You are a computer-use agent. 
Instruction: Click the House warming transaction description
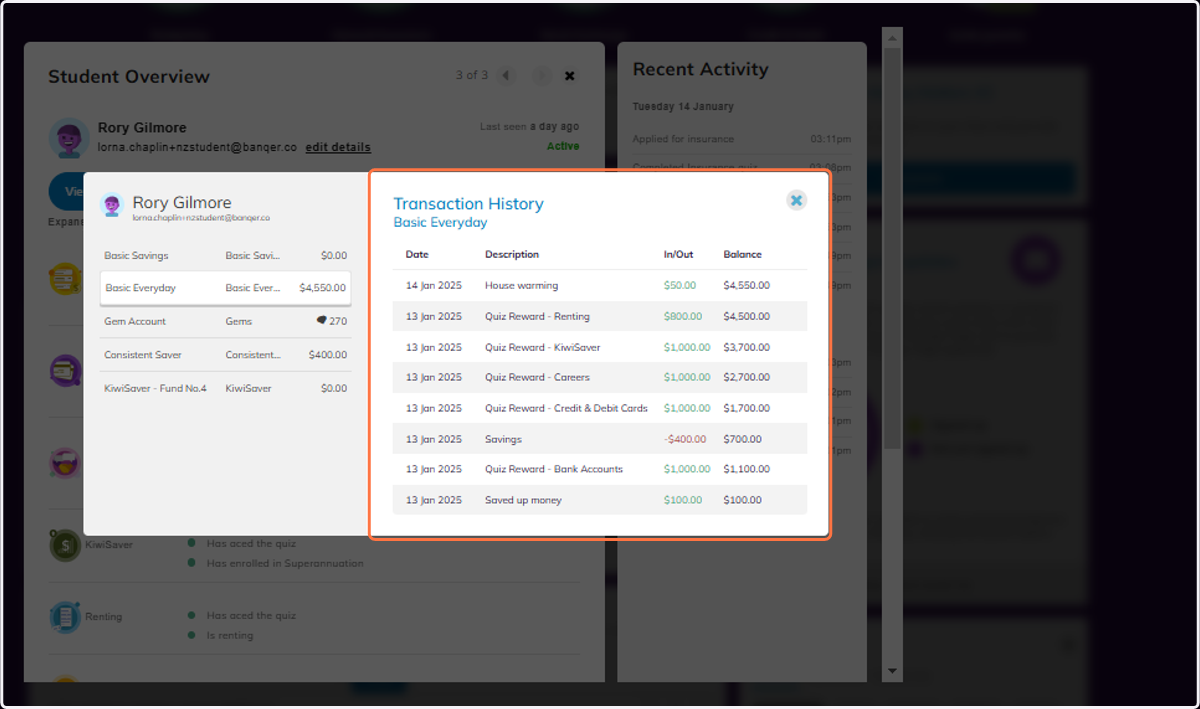tap(521, 285)
